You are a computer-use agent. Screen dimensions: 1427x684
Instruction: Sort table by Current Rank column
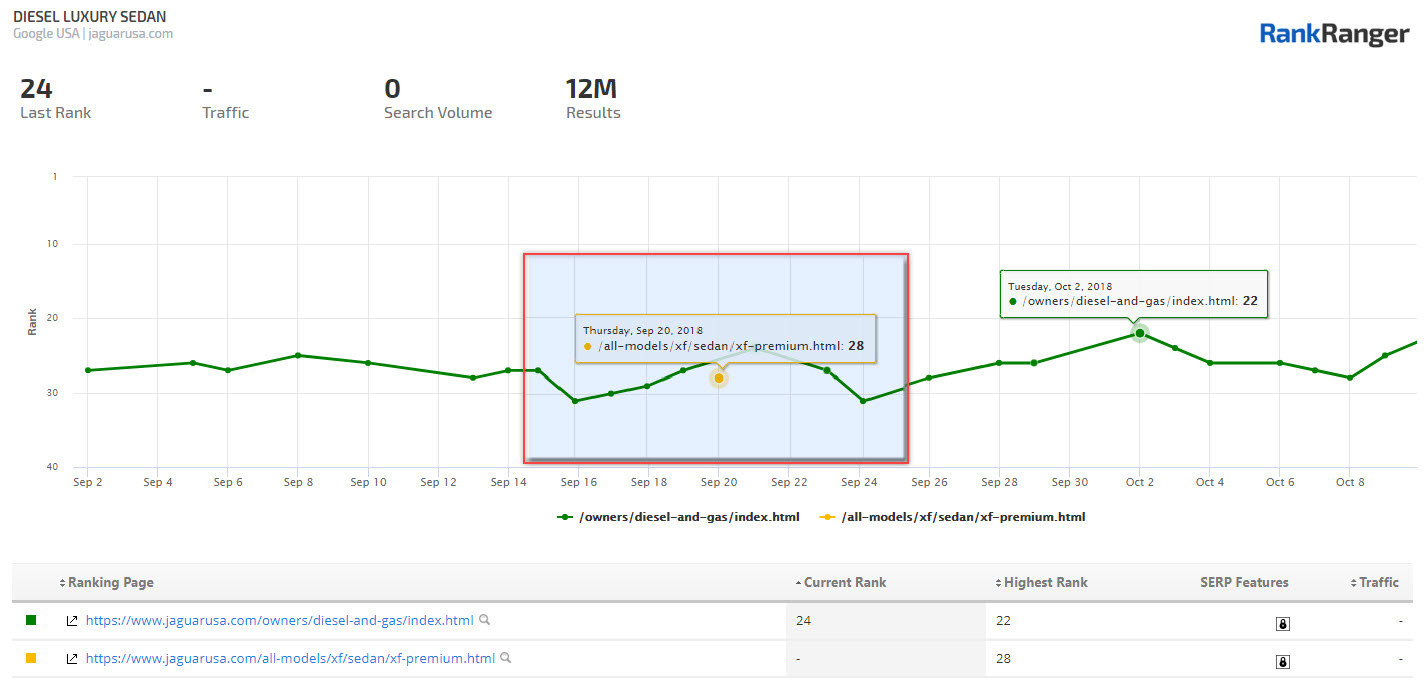coord(840,582)
